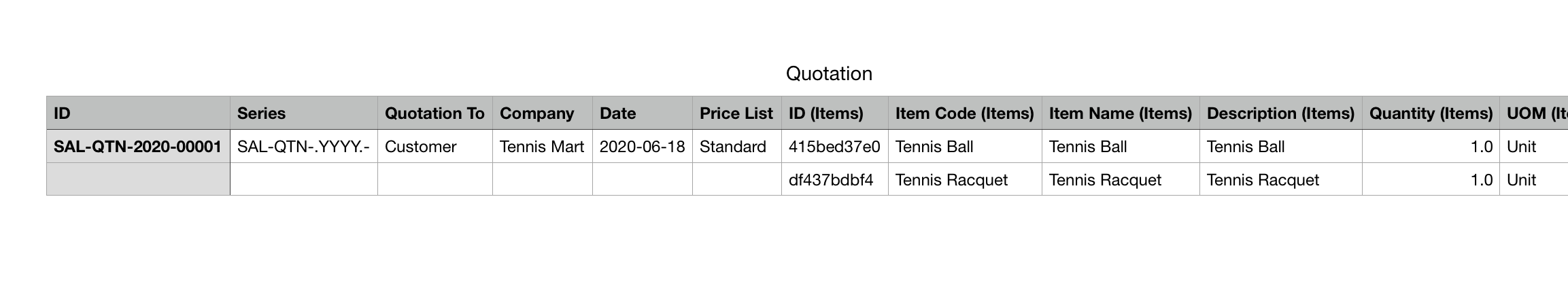Click the Description (Items) header
1568x288 pixels.
pyautogui.click(x=1280, y=113)
